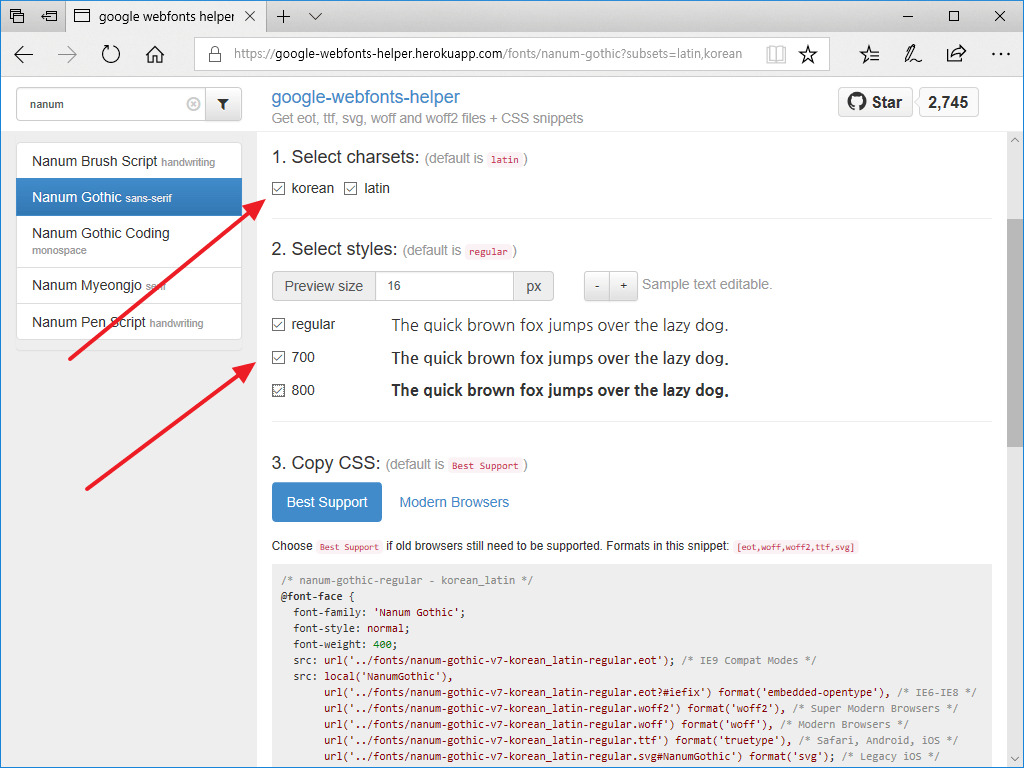The image size is (1024, 768).
Task: Click the font-style: normal CSS line
Action: pyautogui.click(x=351, y=628)
